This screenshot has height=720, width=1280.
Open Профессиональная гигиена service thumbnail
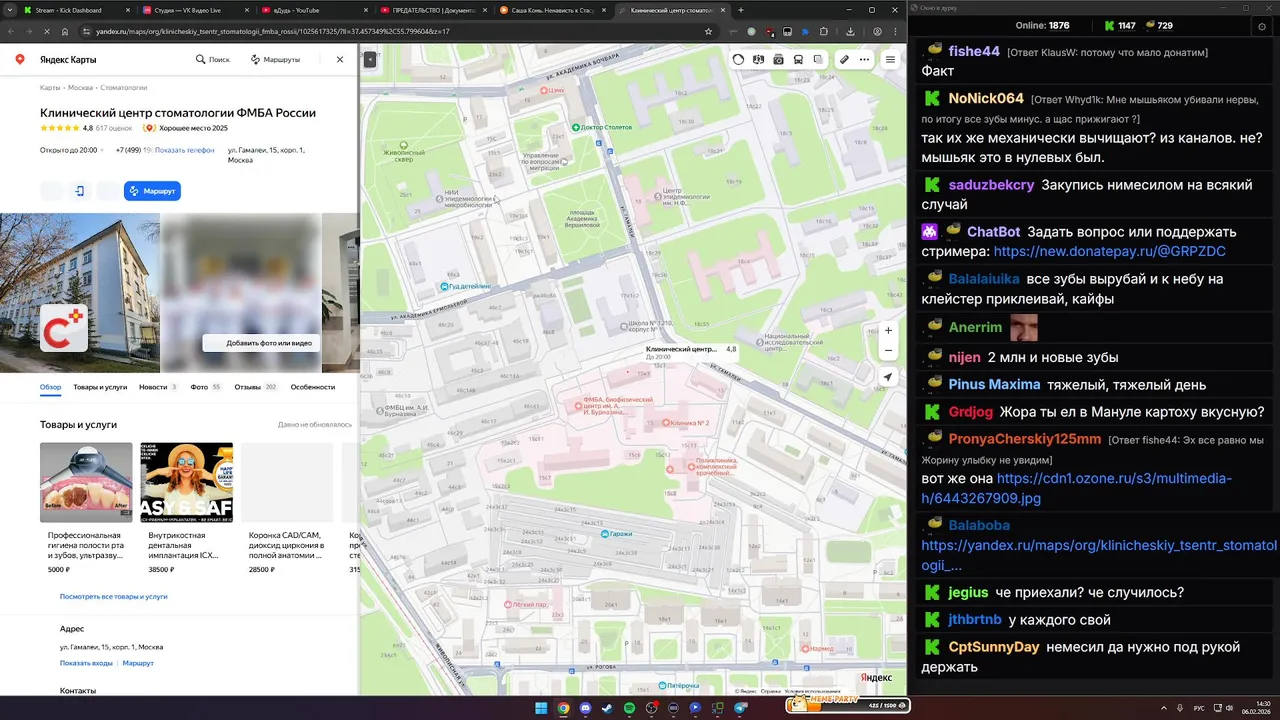pyautogui.click(x=86, y=482)
